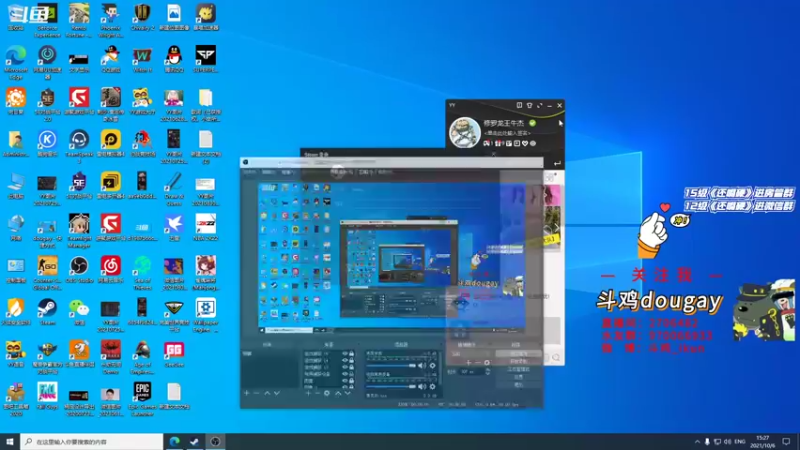Image resolution: width=800 pixels, height=450 pixels.
Task: Open OBS scene transition type dropdown
Action: (x=468, y=354)
